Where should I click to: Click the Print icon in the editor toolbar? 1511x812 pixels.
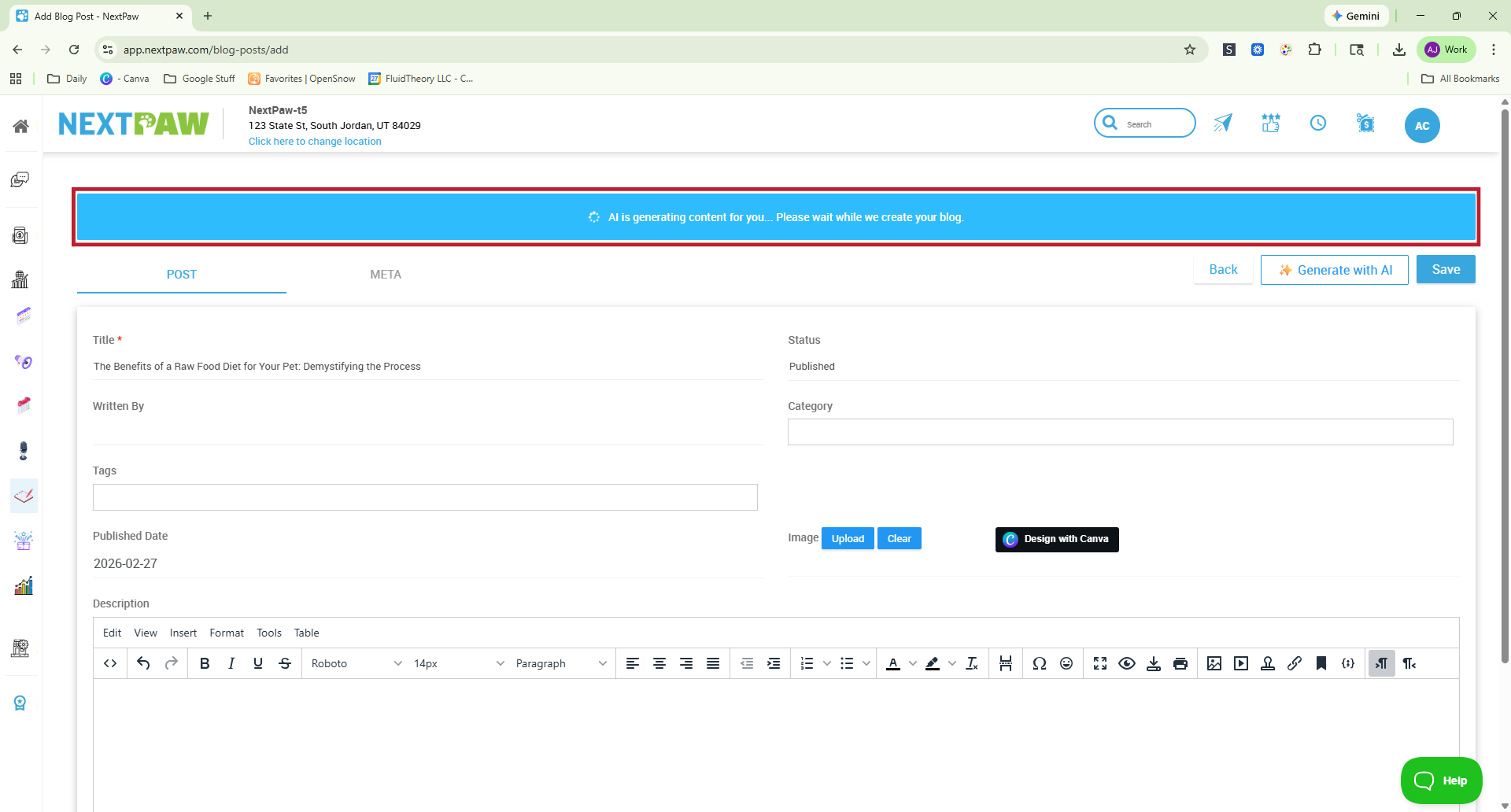pyautogui.click(x=1180, y=663)
